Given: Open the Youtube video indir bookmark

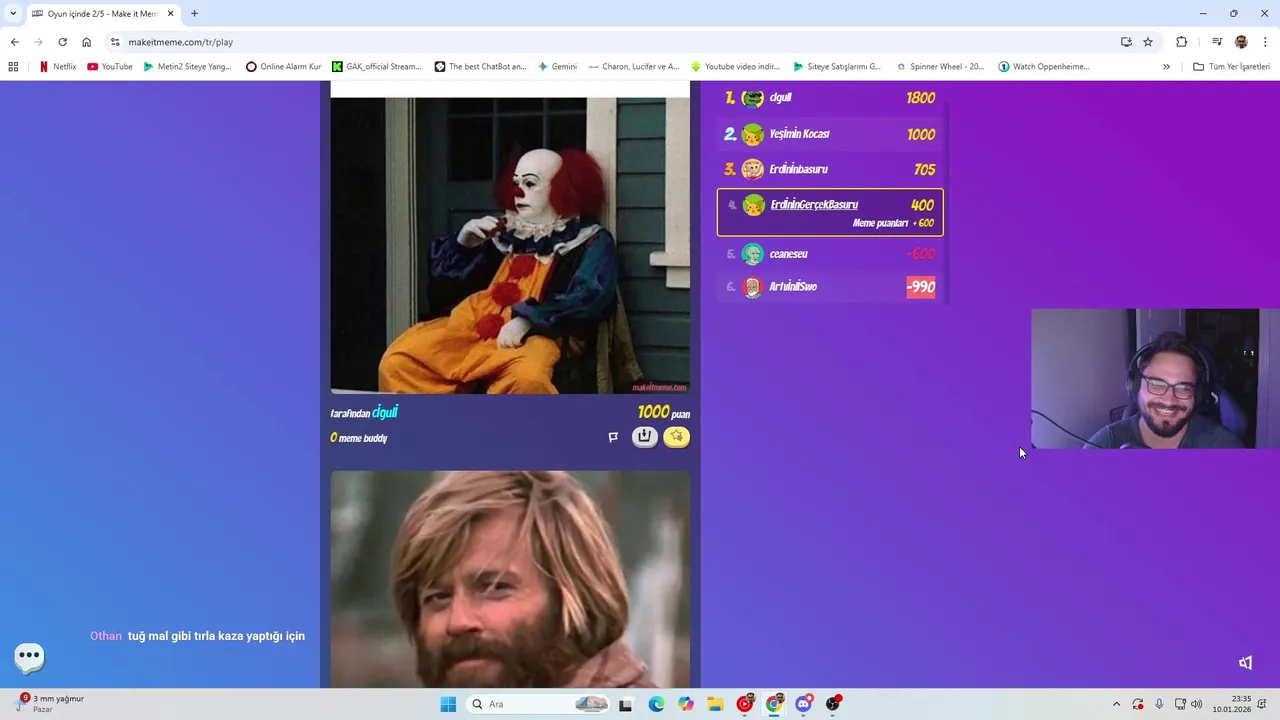Looking at the screenshot, I should pyautogui.click(x=735, y=67).
